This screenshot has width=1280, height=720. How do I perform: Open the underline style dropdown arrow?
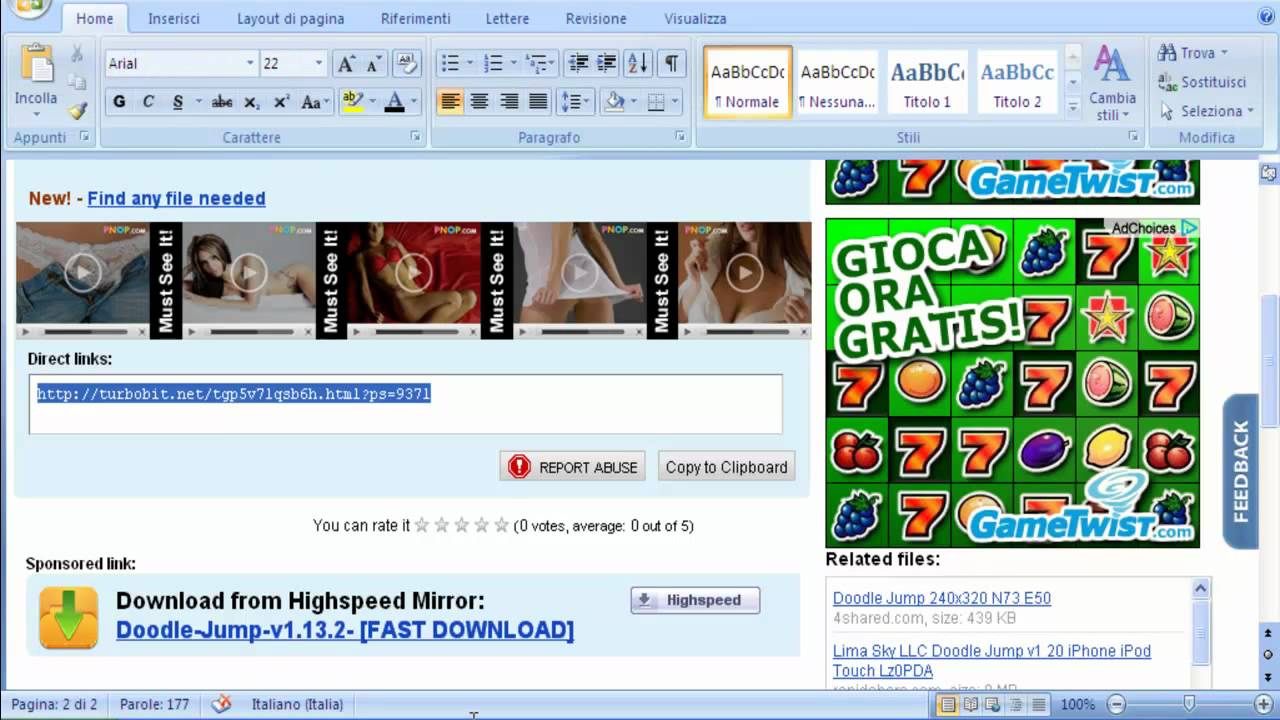pos(198,102)
